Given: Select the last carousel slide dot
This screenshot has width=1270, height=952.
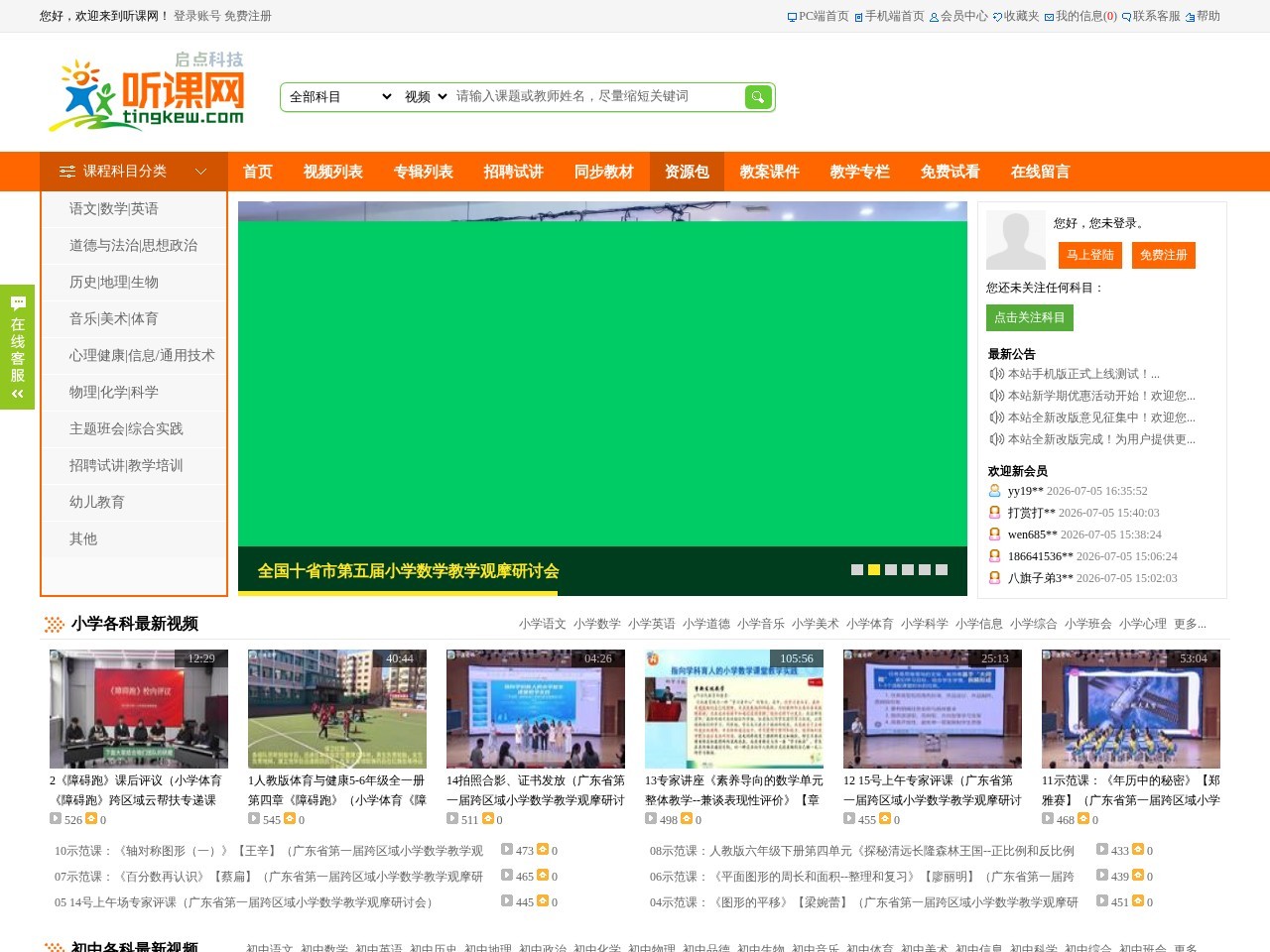Looking at the screenshot, I should point(942,569).
